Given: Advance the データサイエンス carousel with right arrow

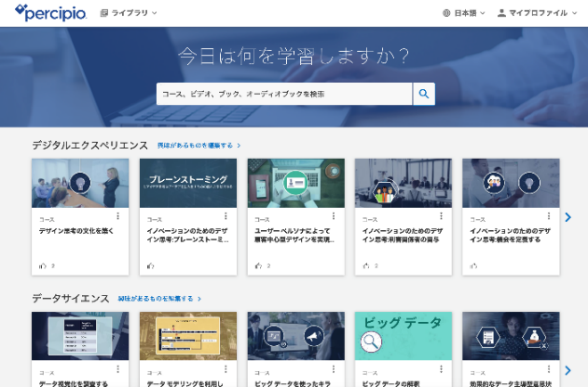Looking at the screenshot, I should coord(568,370).
